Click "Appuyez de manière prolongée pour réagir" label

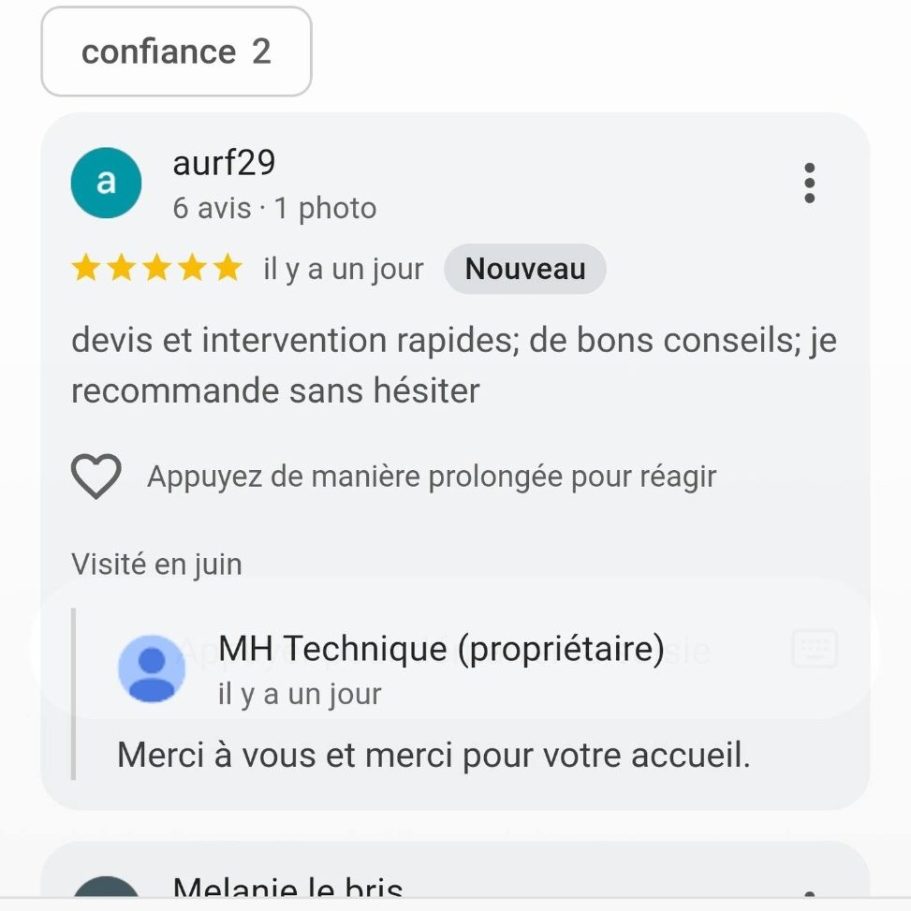431,476
